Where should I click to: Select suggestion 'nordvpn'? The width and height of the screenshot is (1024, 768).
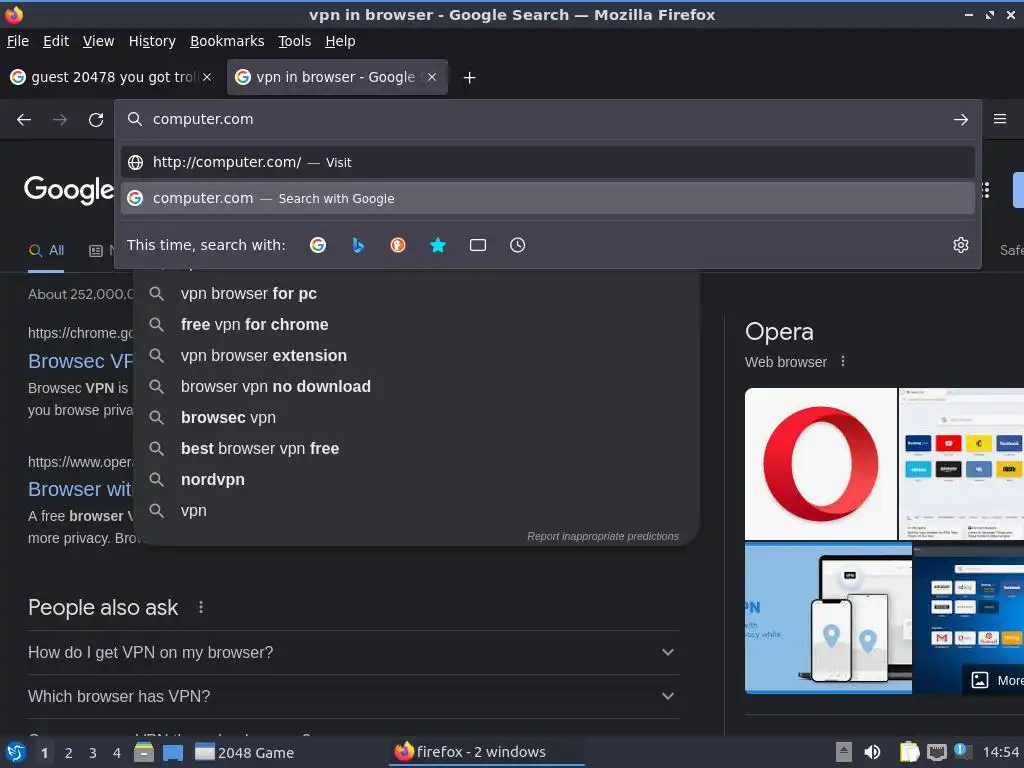click(417, 479)
